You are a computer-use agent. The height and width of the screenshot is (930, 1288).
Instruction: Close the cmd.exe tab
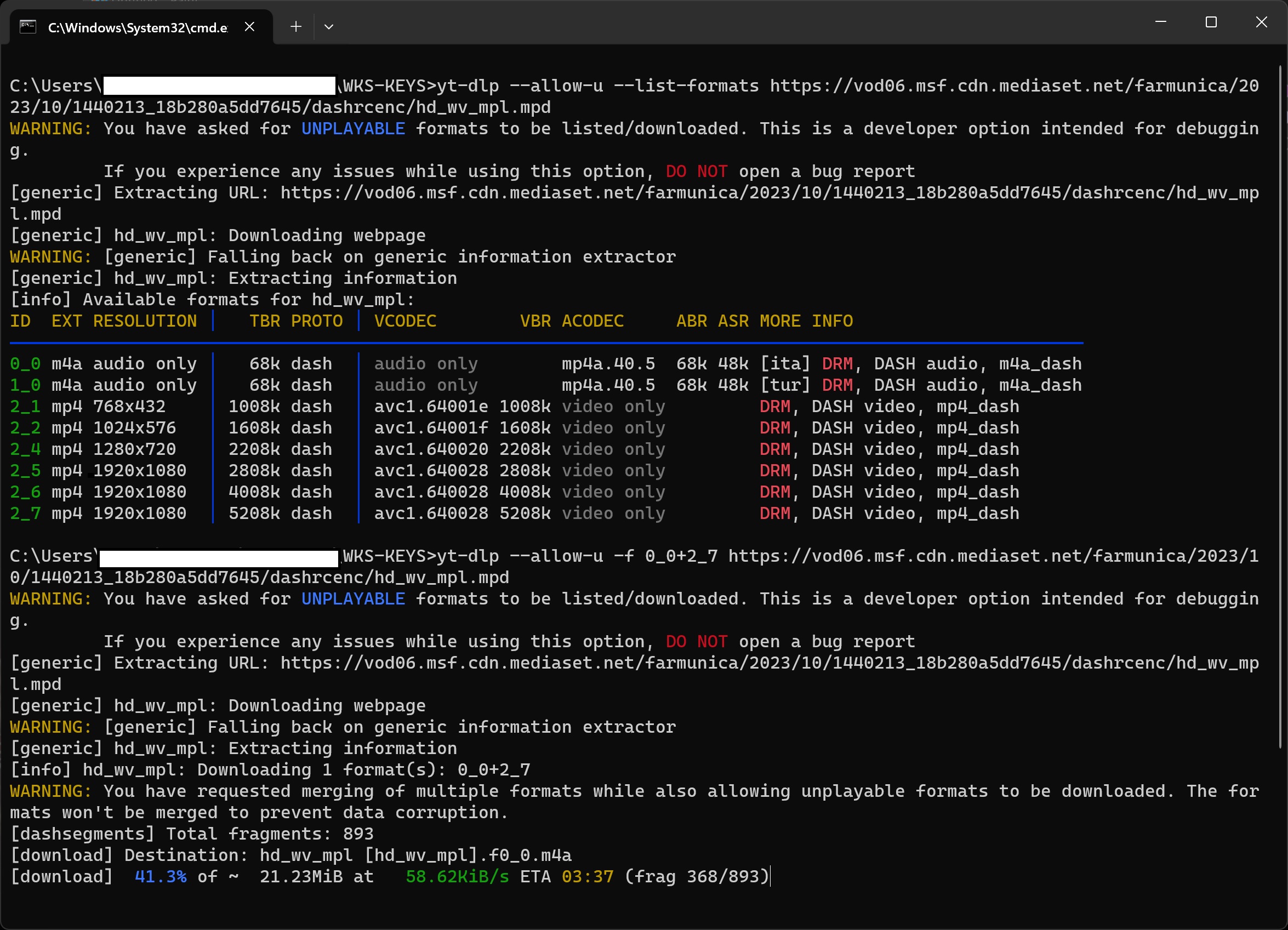click(x=249, y=27)
